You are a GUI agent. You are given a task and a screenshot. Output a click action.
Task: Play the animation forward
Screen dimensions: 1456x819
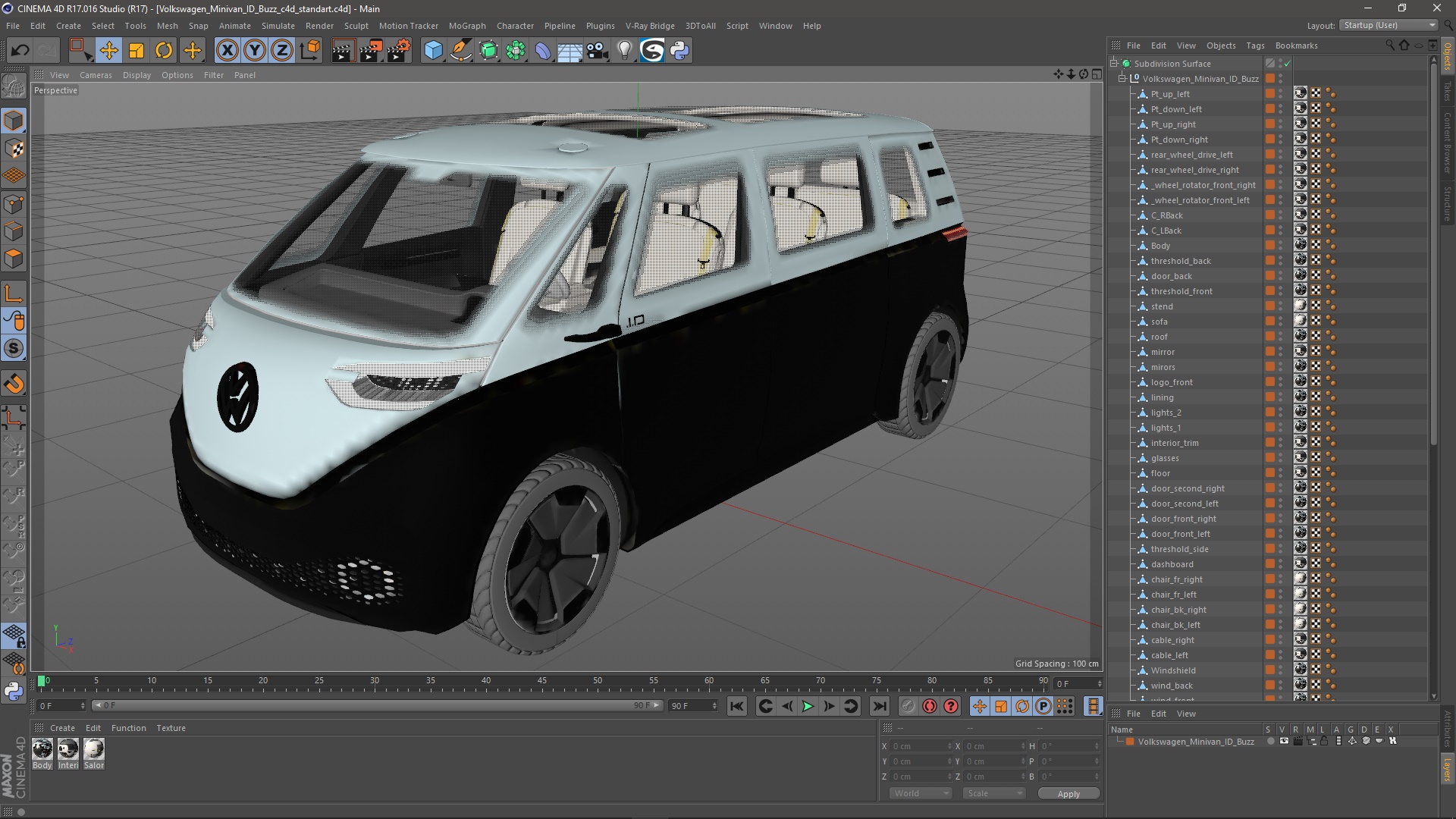pos(808,706)
